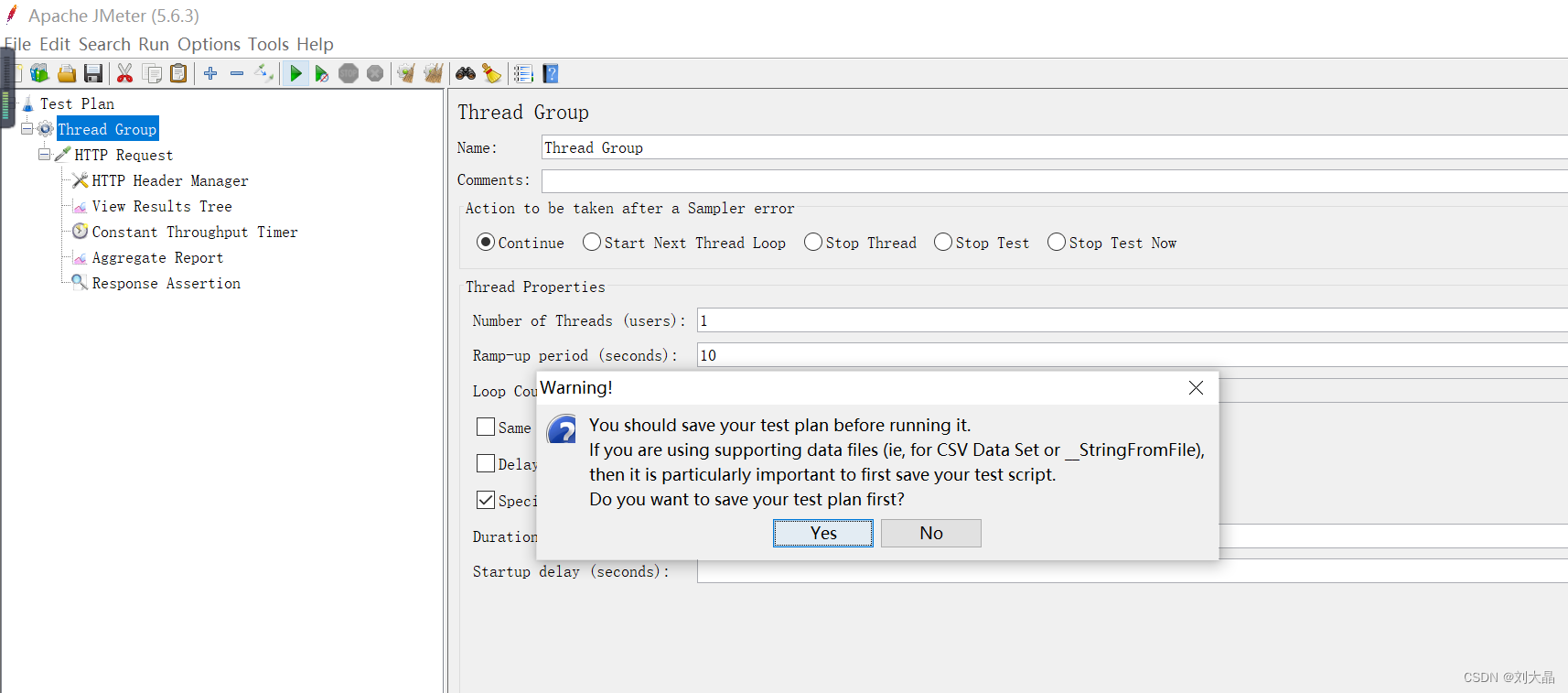Select the Continue radio button
The image size is (1568, 693).
(x=486, y=242)
